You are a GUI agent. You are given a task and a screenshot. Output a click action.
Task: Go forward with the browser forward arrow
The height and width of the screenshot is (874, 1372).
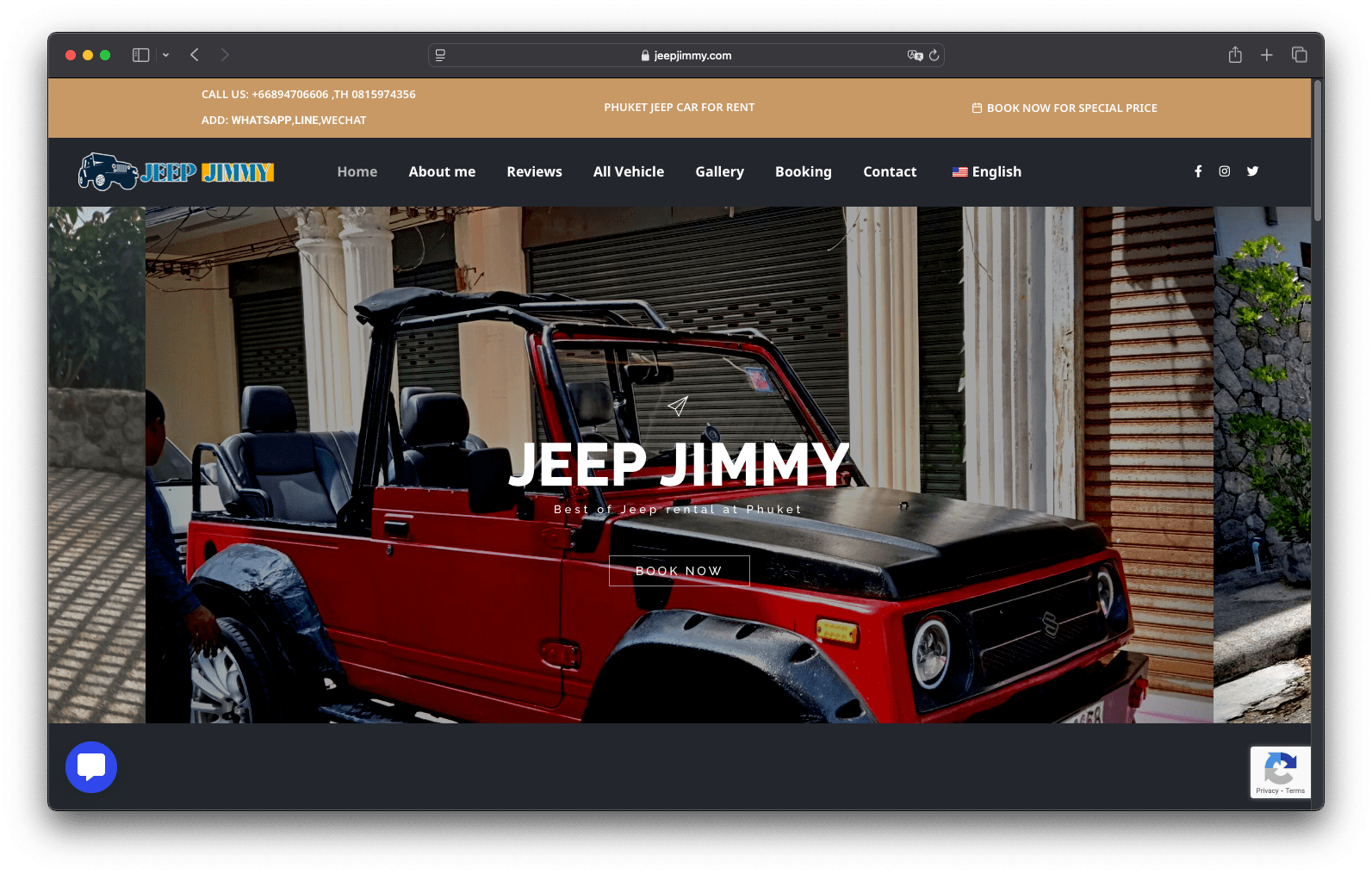(225, 55)
